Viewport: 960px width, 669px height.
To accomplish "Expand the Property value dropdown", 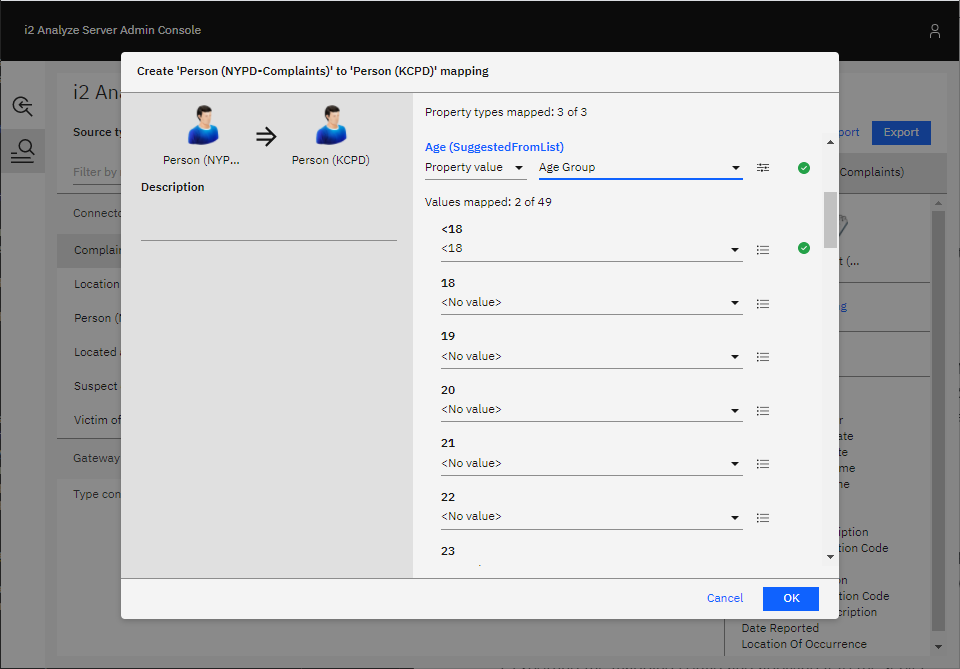I will pos(475,168).
